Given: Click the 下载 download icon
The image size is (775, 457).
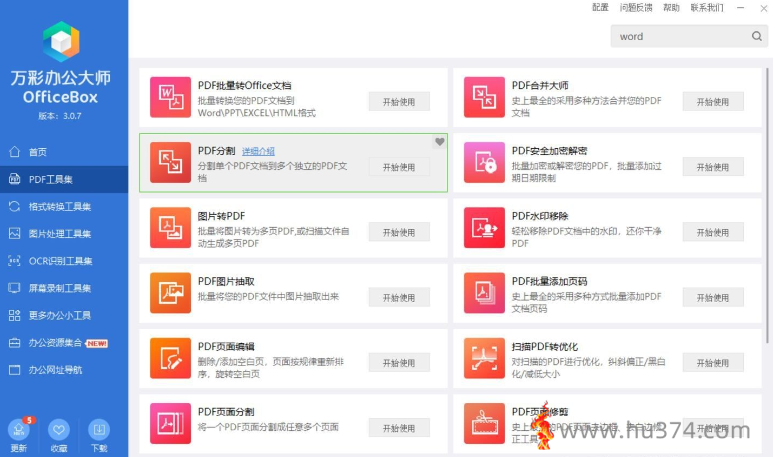Looking at the screenshot, I should click(99, 430).
